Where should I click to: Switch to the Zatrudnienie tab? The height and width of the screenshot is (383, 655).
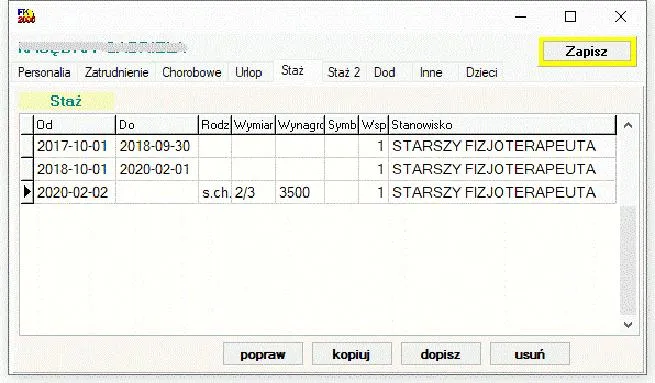117,72
